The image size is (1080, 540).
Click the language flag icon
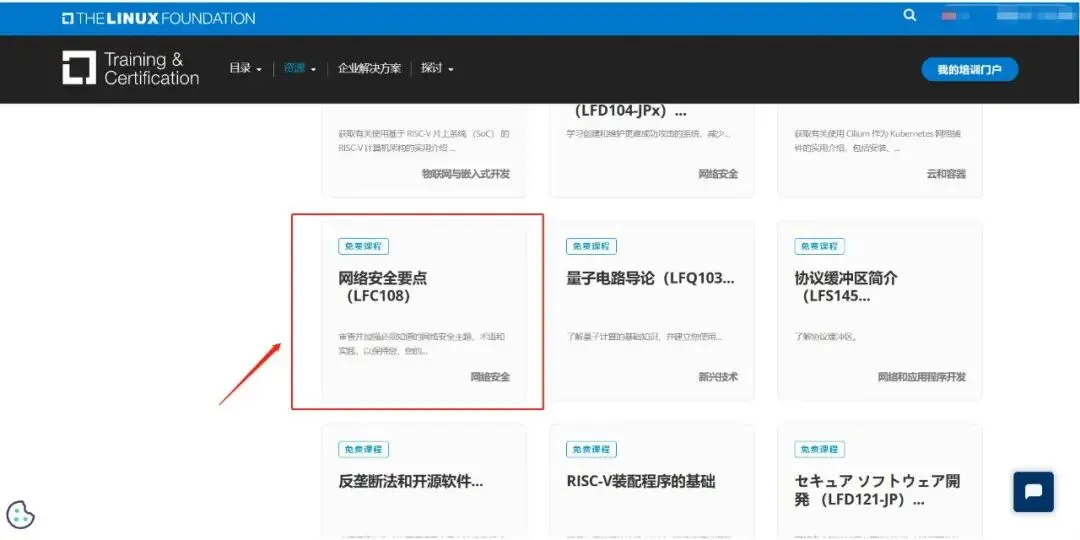pyautogui.click(x=948, y=16)
